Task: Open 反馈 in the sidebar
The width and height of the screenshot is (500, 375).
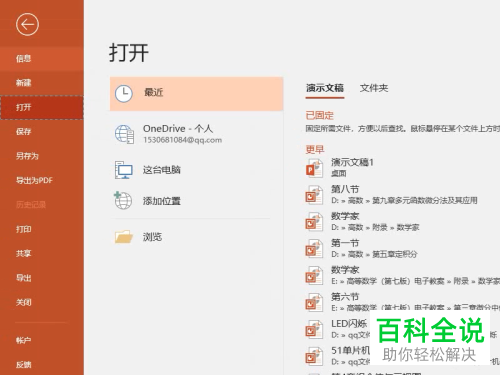Action: [x=42, y=365]
